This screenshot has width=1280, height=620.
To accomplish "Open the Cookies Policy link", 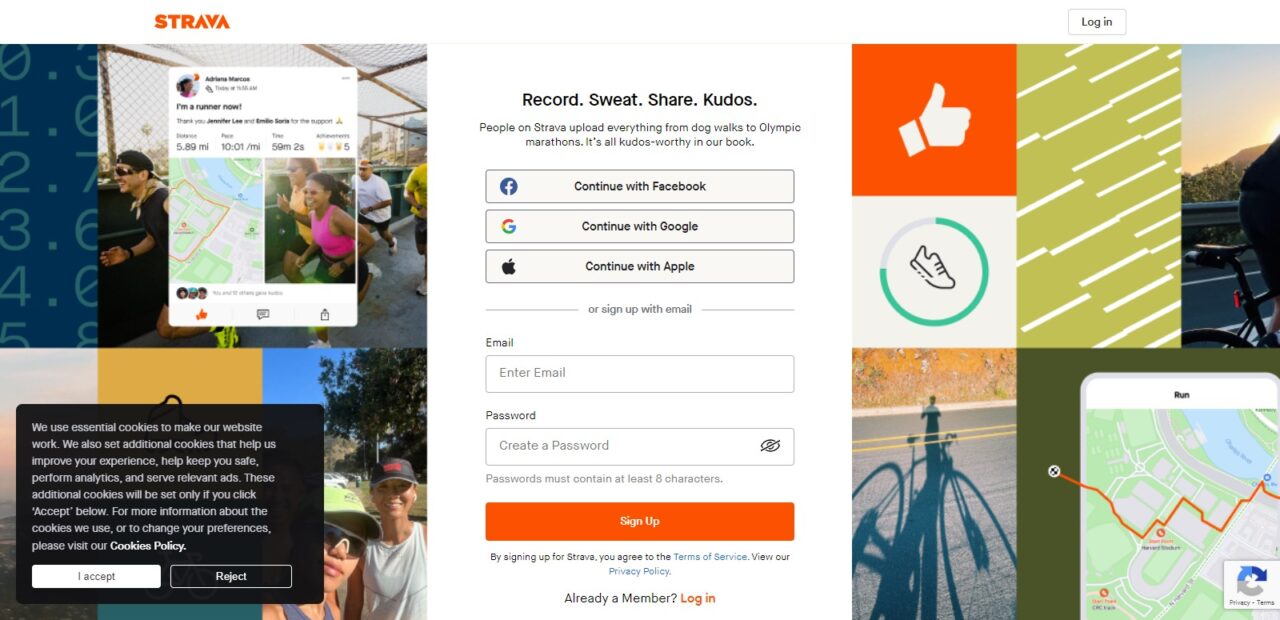I will tap(148, 546).
